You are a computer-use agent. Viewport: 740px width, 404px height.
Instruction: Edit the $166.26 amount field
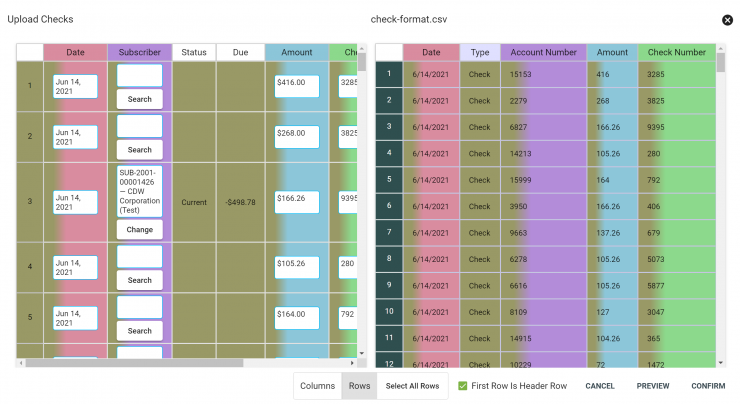pos(297,202)
